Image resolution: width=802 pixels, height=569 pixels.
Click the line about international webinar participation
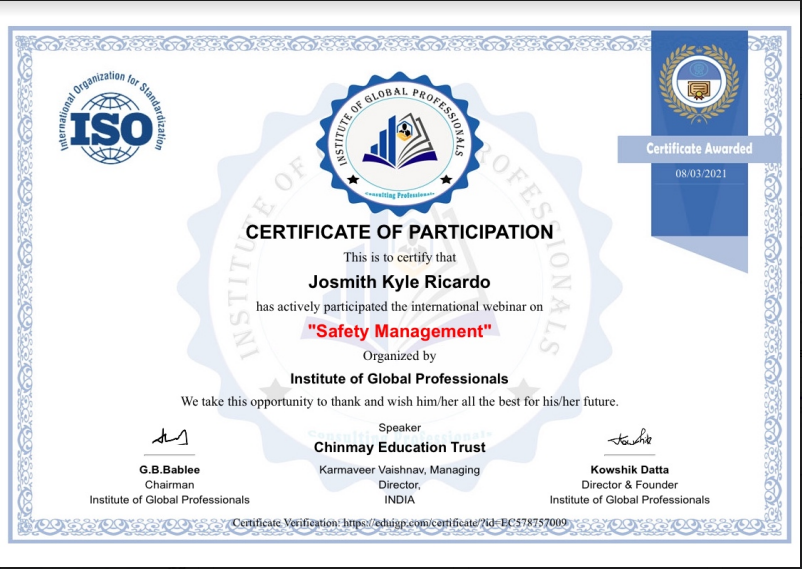click(x=399, y=307)
